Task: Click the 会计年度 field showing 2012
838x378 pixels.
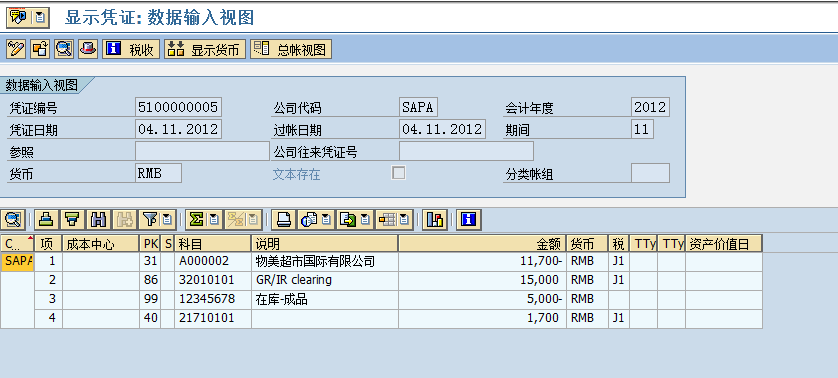Action: pyautogui.click(x=650, y=107)
